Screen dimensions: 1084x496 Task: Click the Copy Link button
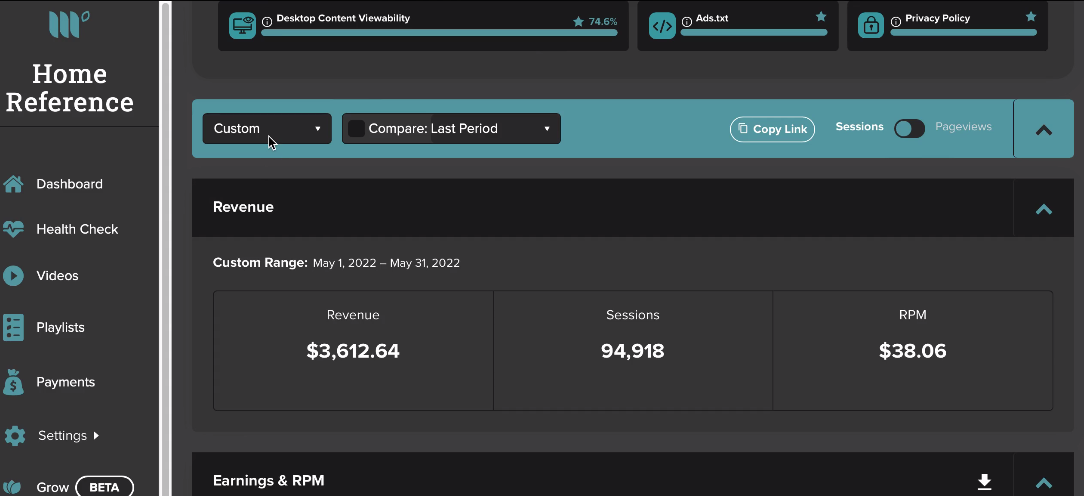click(x=772, y=129)
